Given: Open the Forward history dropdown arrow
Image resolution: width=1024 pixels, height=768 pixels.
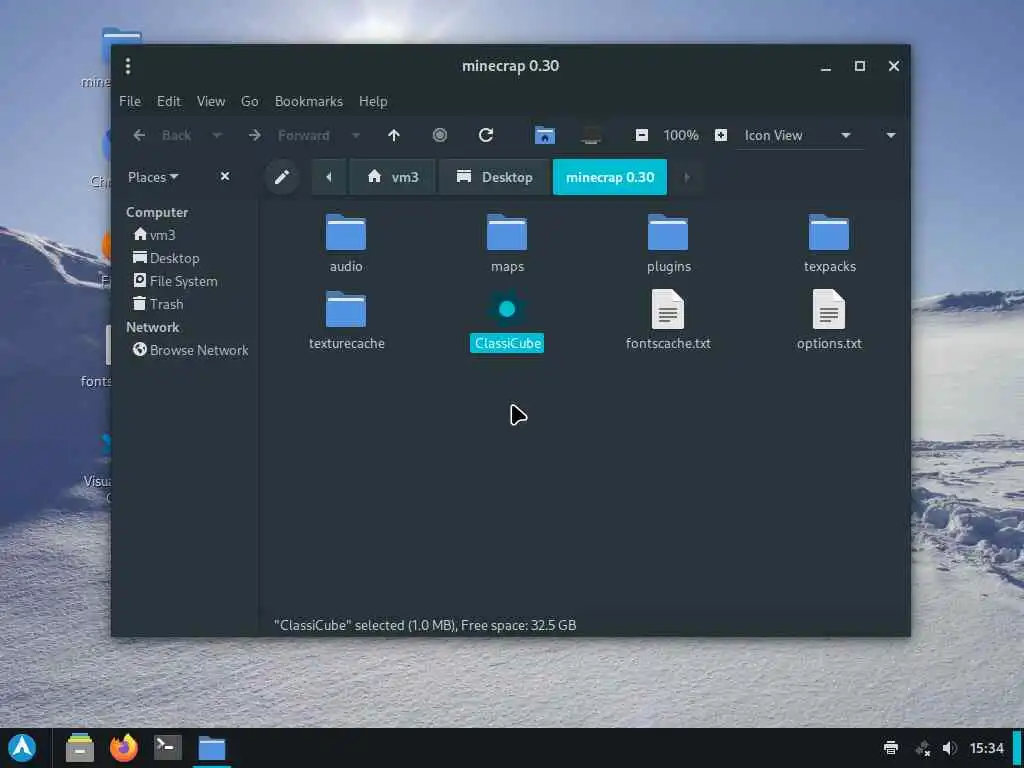Looking at the screenshot, I should [356, 135].
